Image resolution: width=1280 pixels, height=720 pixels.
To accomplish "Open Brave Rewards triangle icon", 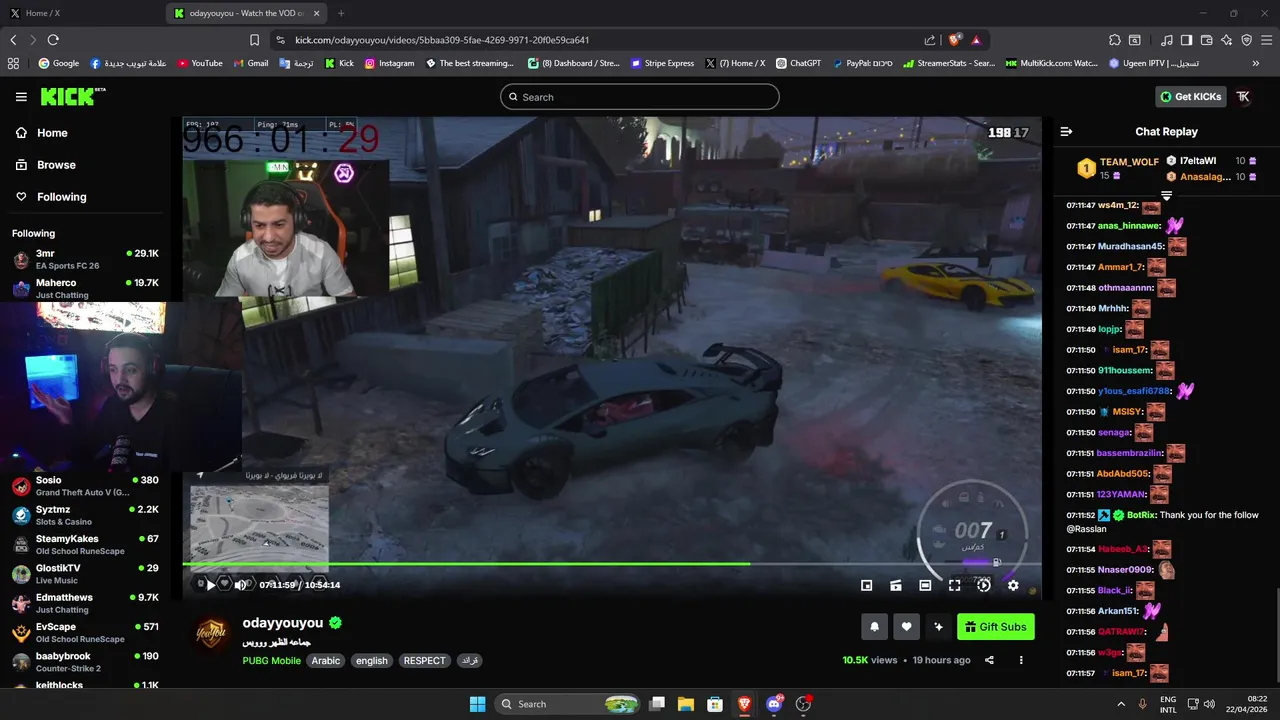I will (976, 40).
